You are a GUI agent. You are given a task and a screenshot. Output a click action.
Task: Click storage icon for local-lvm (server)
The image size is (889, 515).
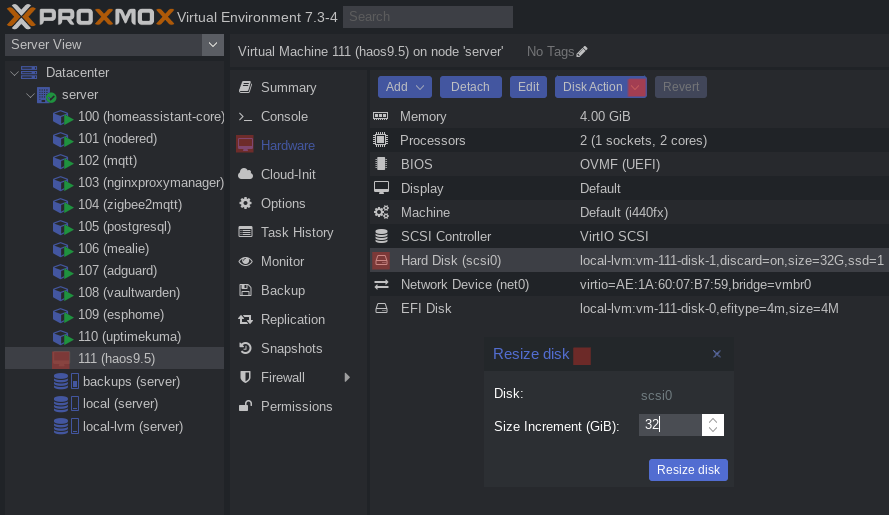pyautogui.click(x=66, y=427)
